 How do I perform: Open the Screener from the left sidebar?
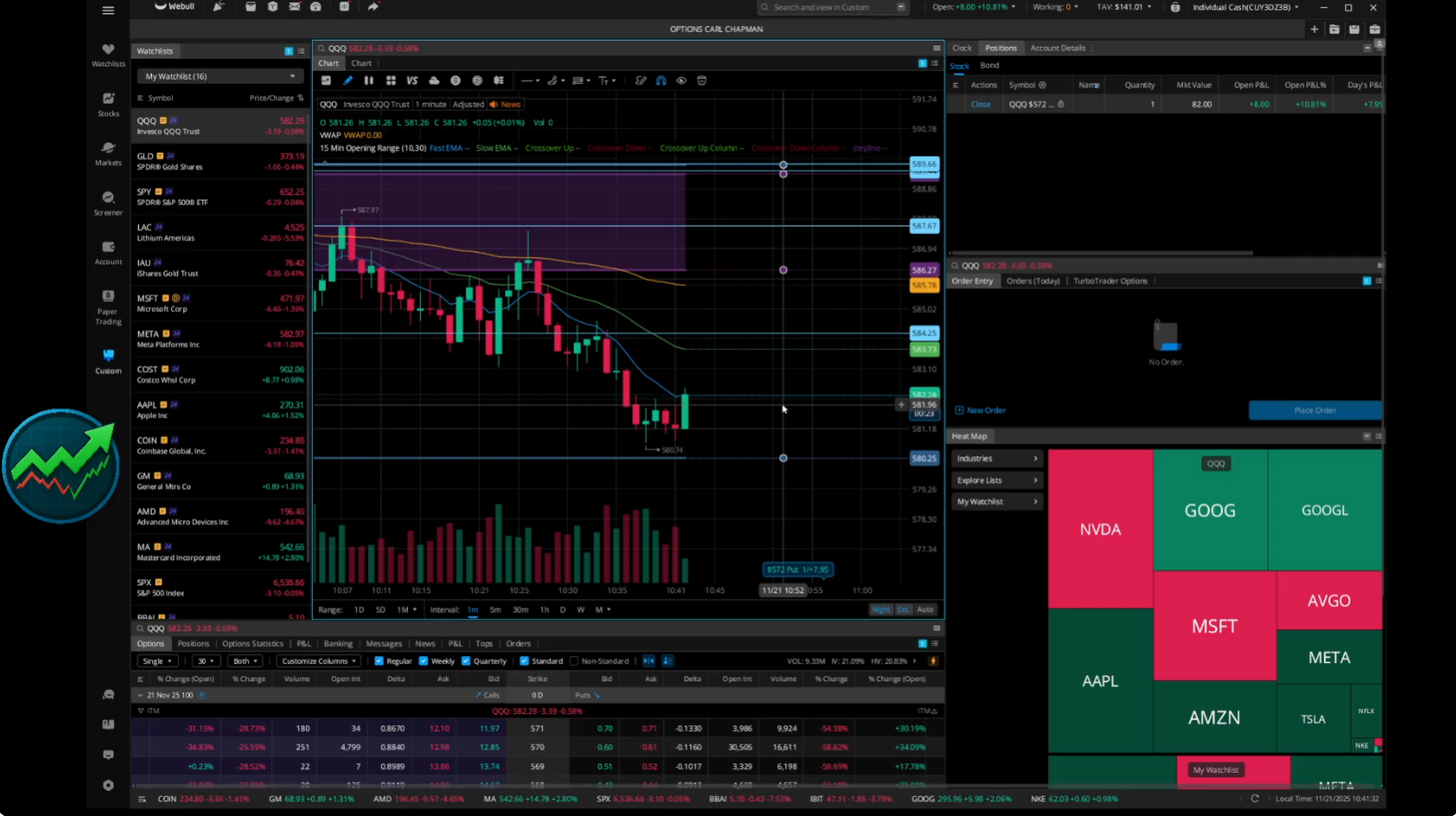tap(107, 202)
